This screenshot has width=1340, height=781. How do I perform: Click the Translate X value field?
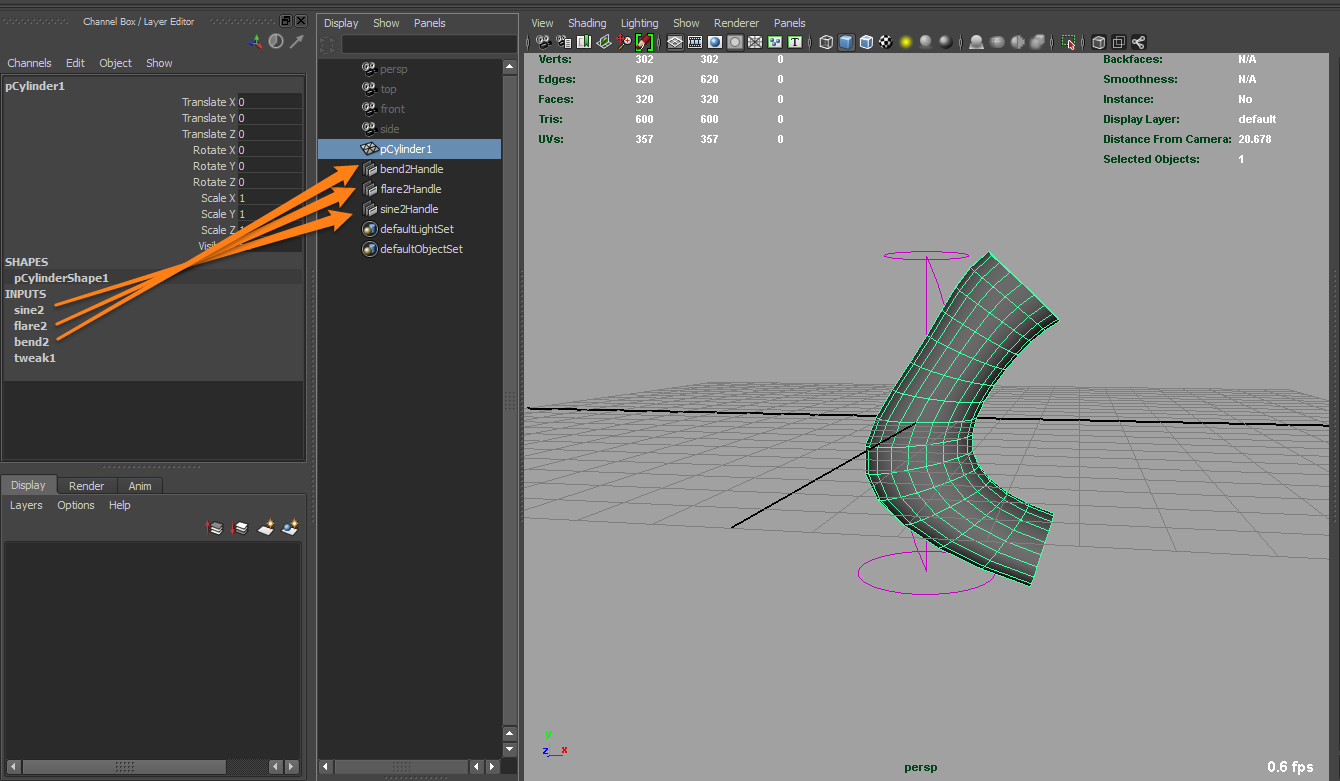(x=266, y=102)
